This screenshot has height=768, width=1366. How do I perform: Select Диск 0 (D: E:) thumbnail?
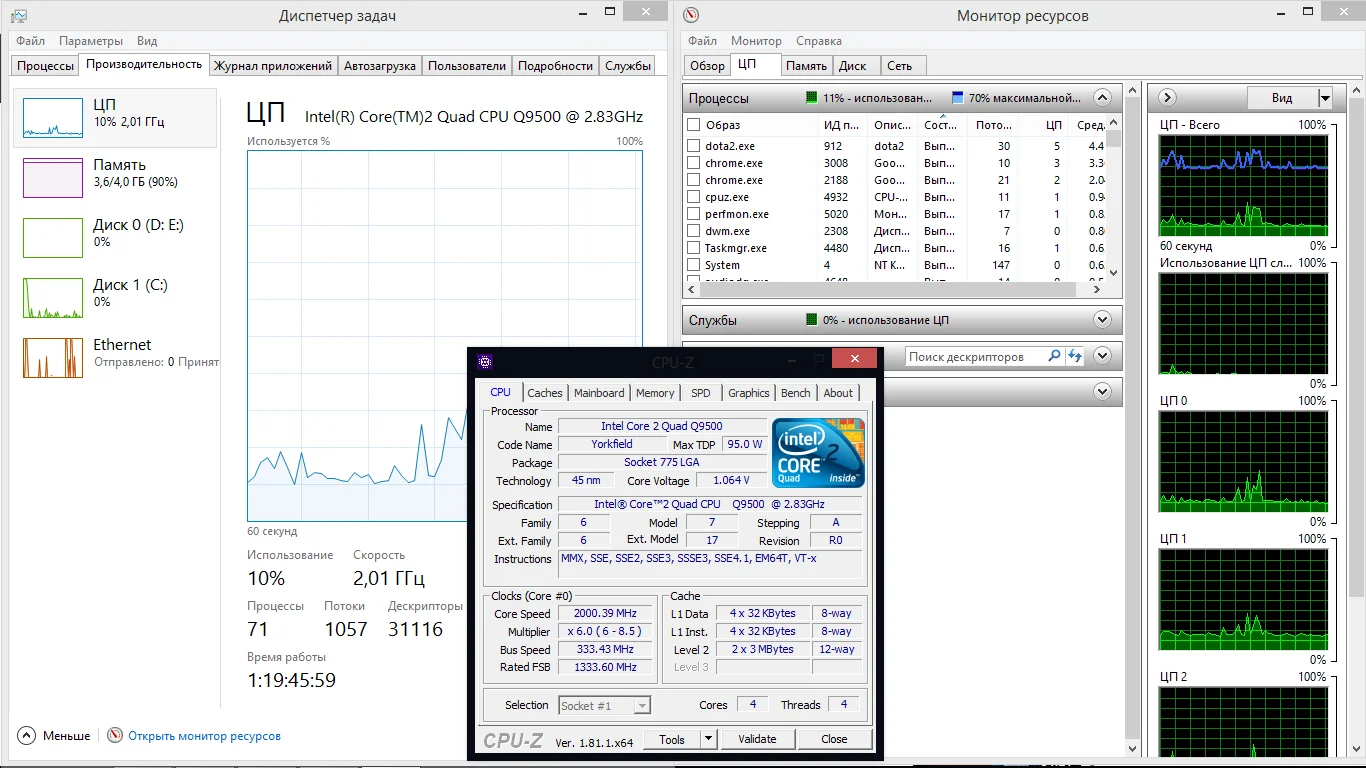tap(53, 238)
